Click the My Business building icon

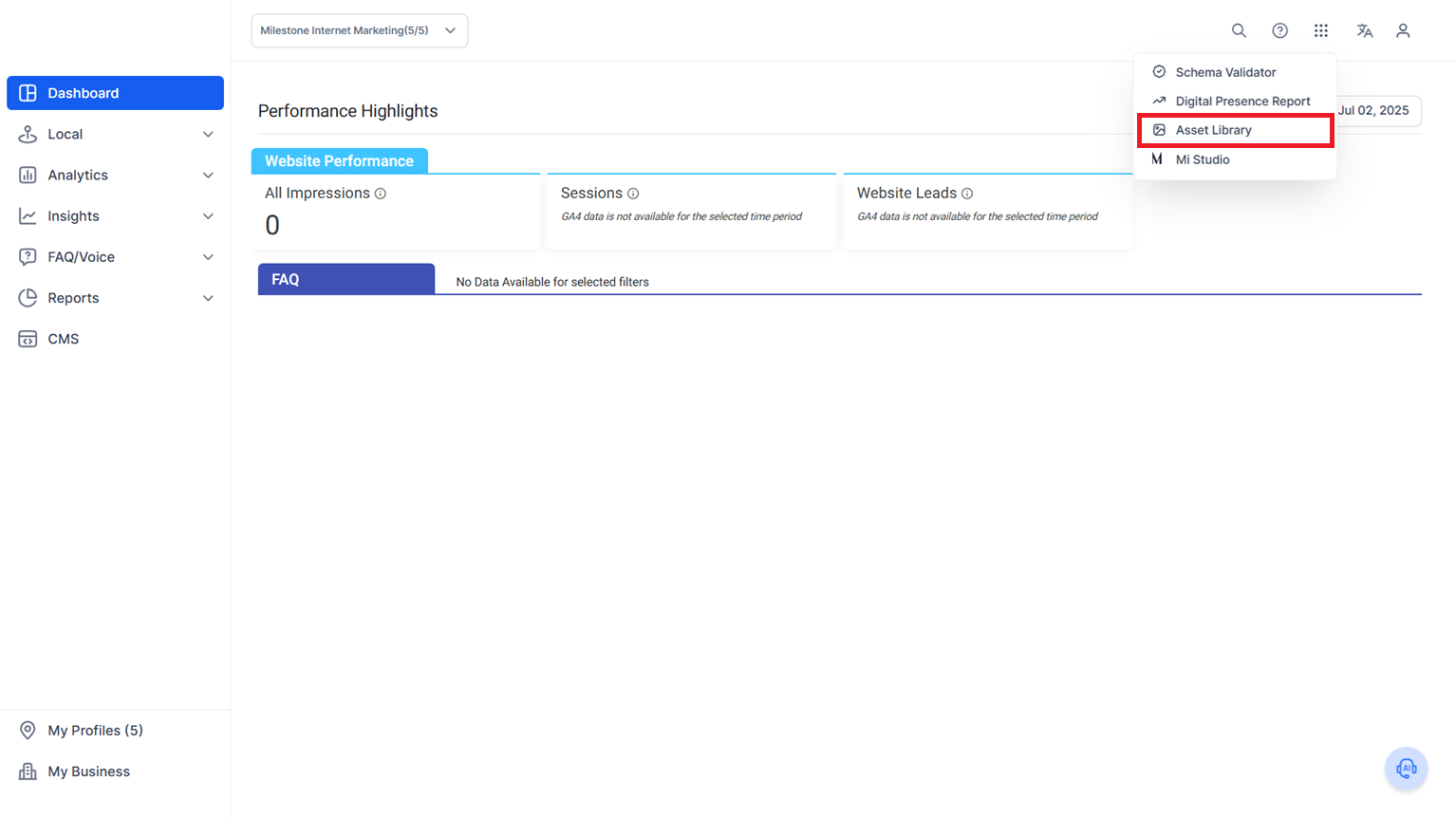pyautogui.click(x=28, y=772)
